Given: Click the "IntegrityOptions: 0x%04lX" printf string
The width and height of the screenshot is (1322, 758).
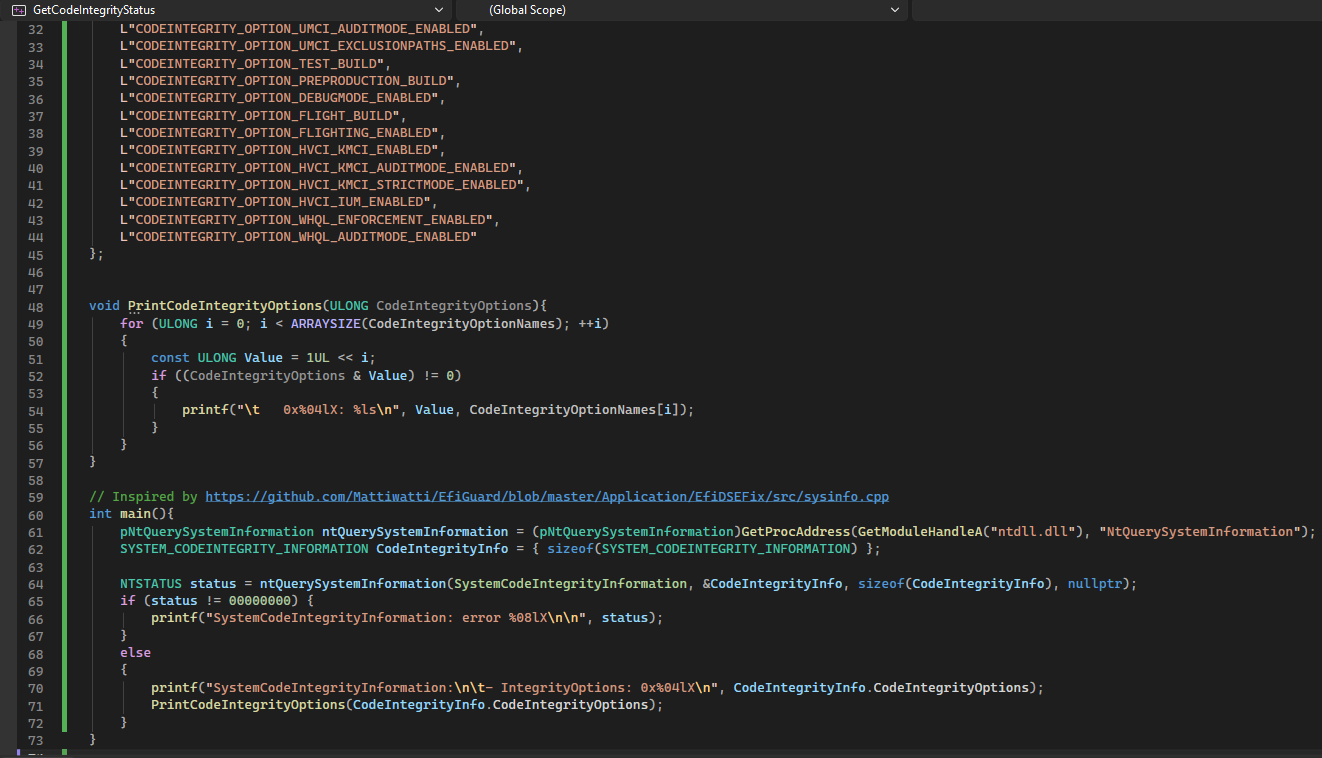Looking at the screenshot, I should point(461,688).
